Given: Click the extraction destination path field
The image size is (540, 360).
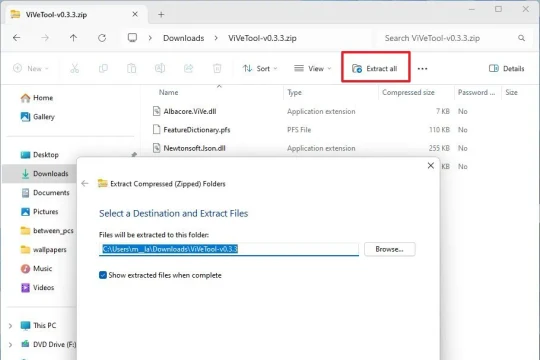Looking at the screenshot, I should pyautogui.click(x=229, y=249).
